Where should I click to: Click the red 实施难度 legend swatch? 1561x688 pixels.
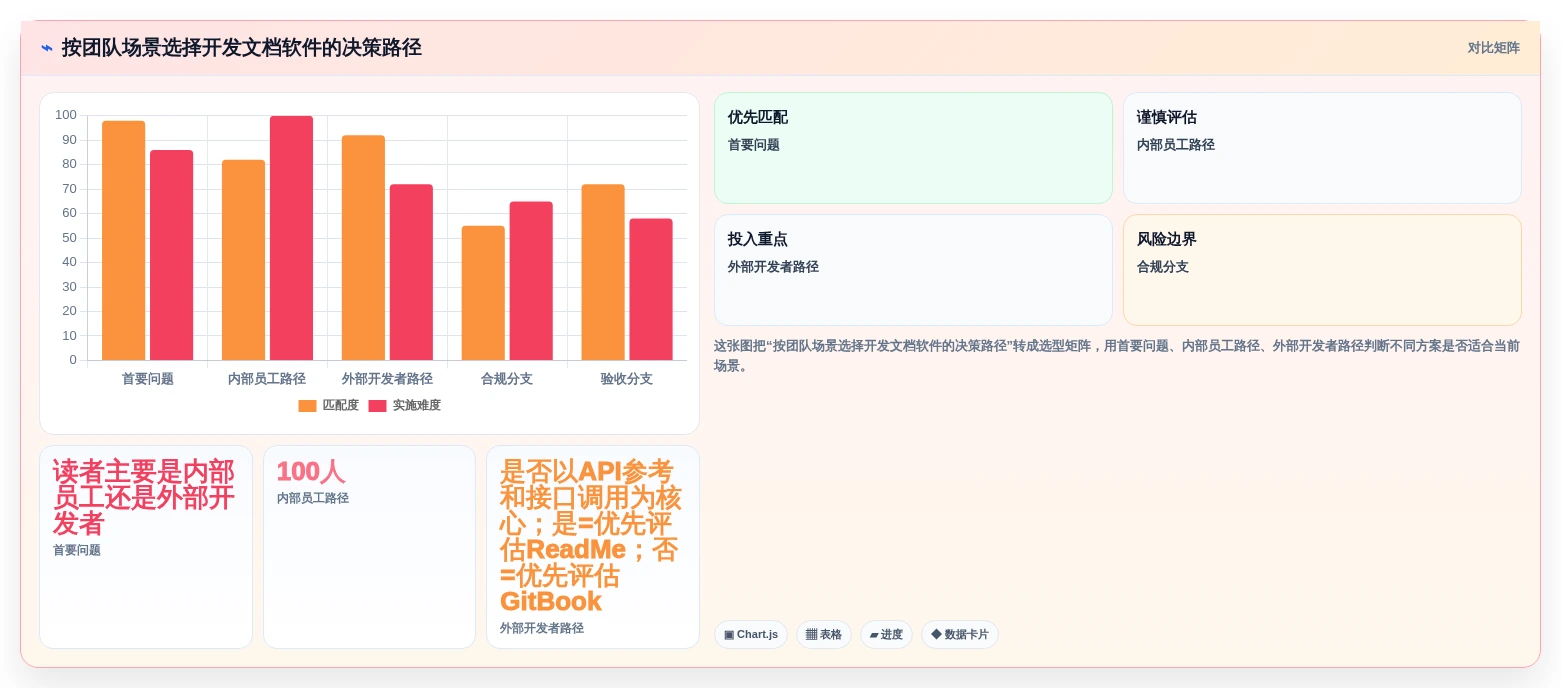pos(377,406)
